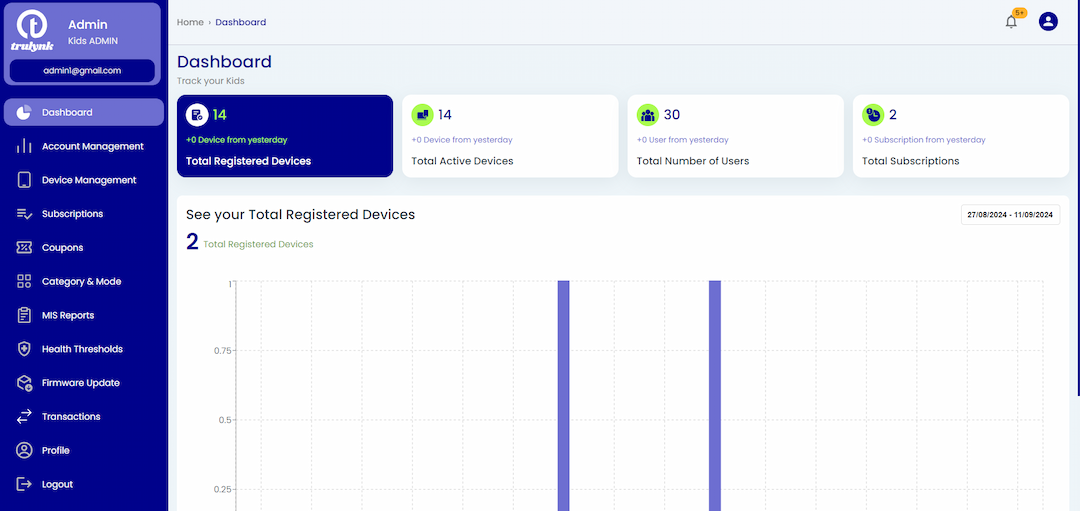Screen dimensions: 1080x511
Task: Select the Total Registered Devices card
Action: coord(284,136)
